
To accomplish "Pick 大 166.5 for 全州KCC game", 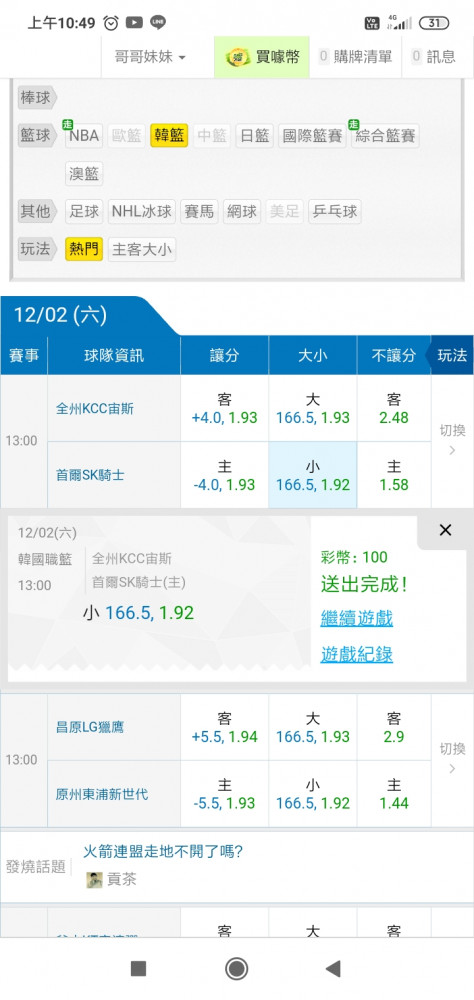I will [313, 408].
